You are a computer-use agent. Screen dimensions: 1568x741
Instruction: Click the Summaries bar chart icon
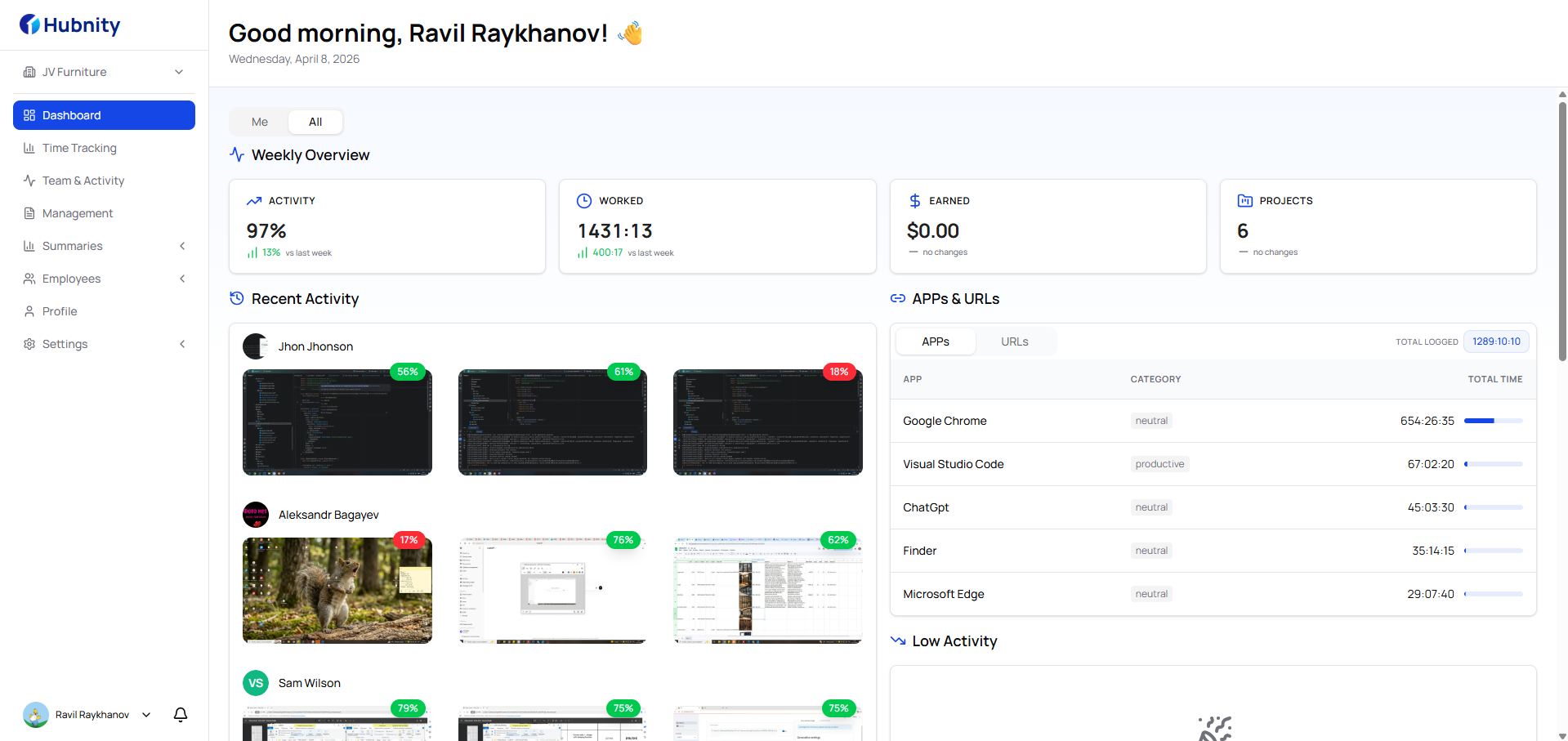pos(29,246)
